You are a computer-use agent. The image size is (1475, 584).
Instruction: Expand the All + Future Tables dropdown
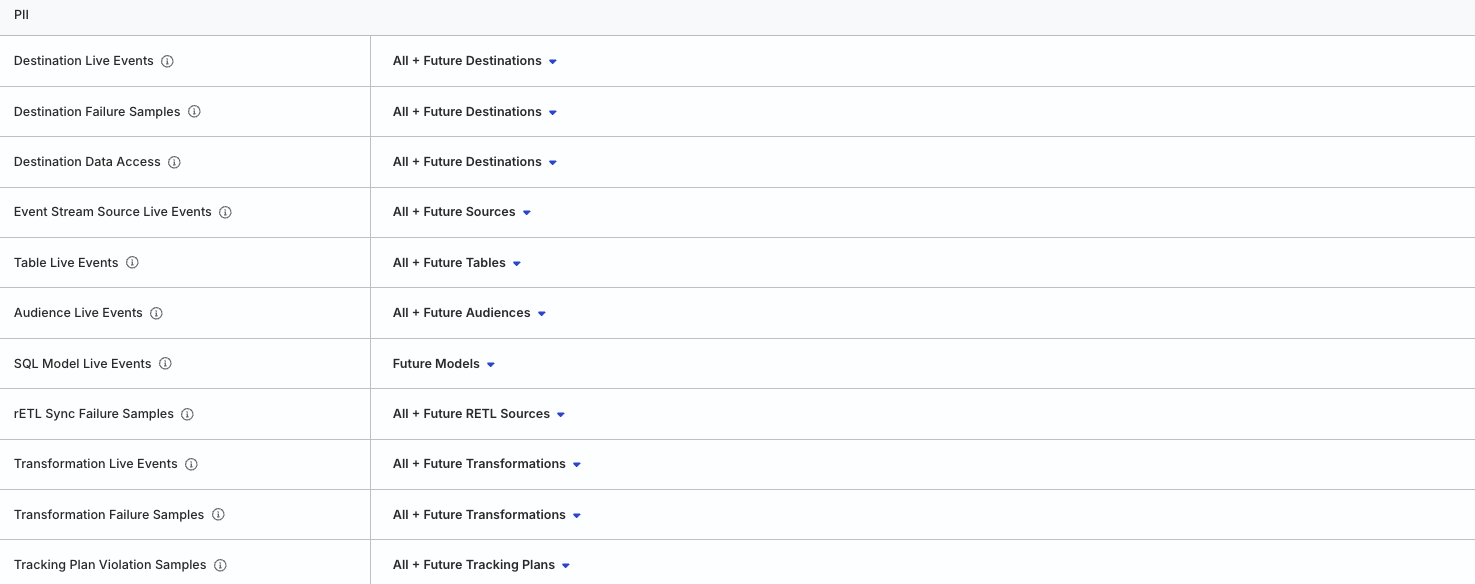(x=457, y=262)
